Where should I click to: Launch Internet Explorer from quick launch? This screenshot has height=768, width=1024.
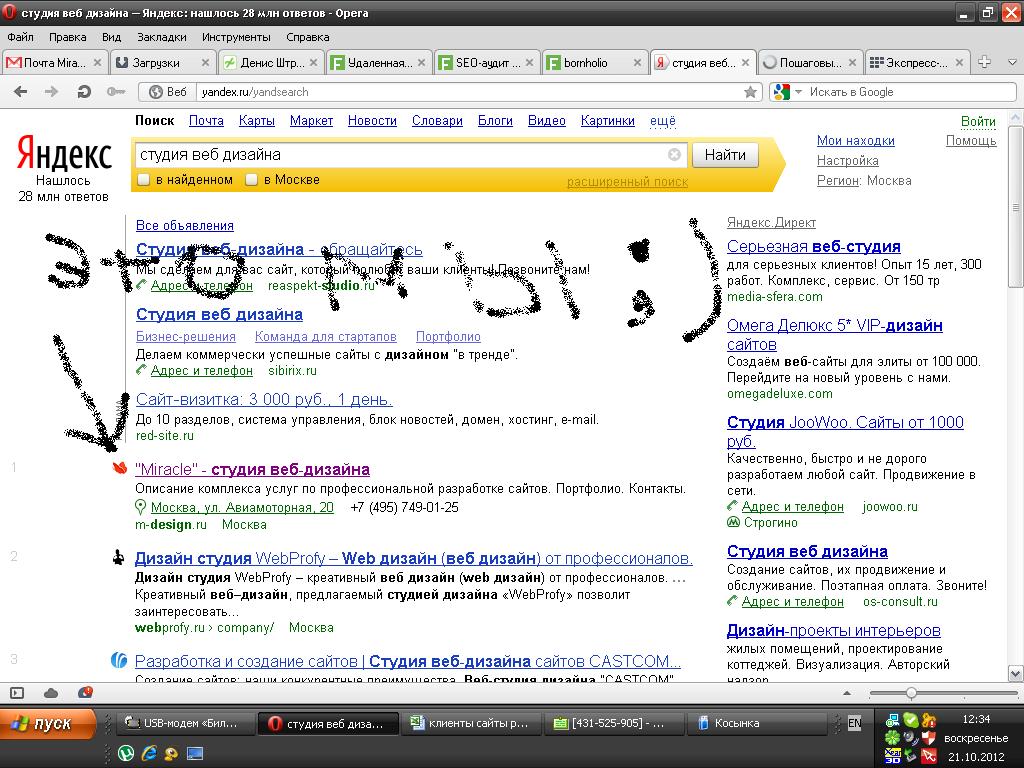pos(150,754)
